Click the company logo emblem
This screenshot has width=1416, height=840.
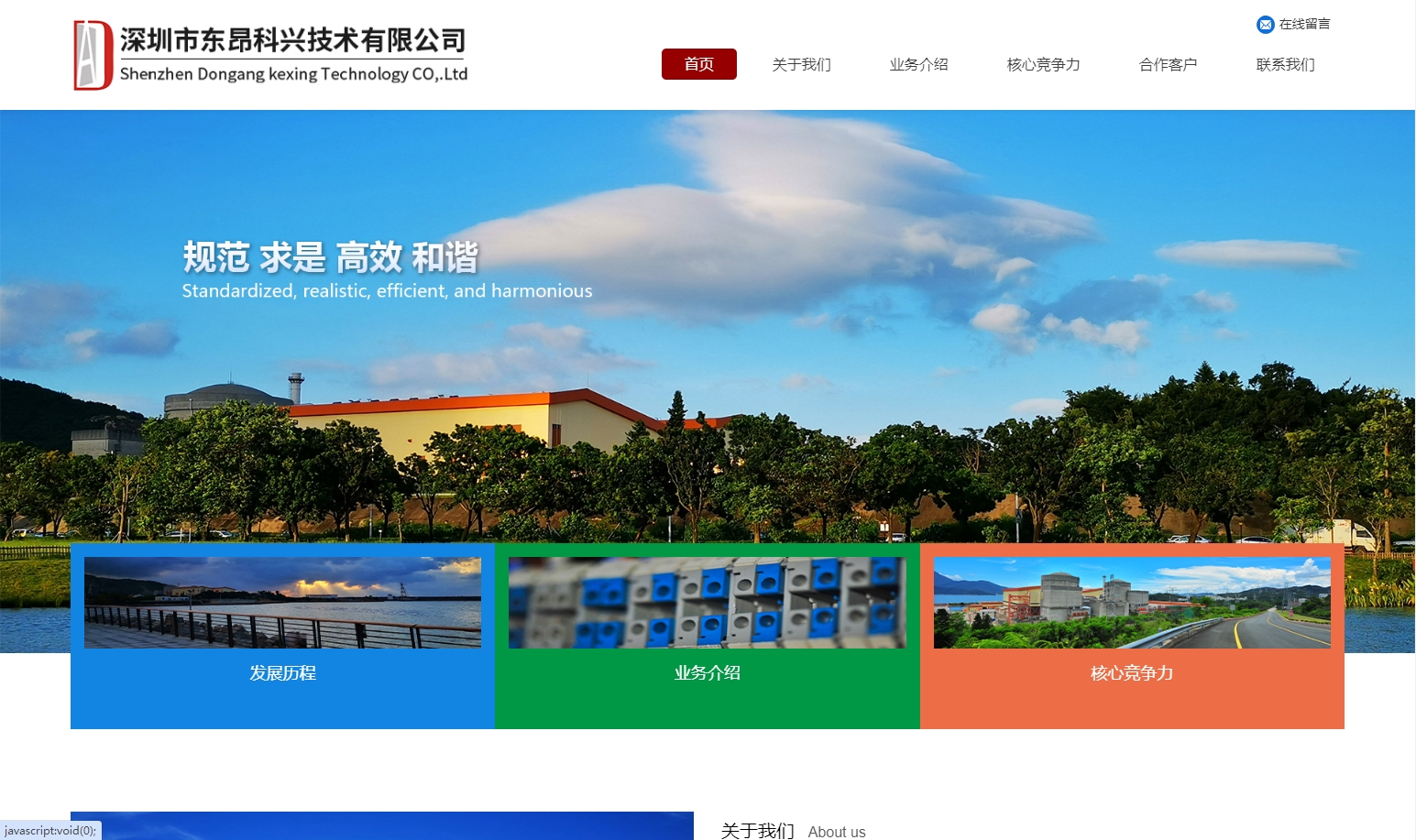coord(93,55)
